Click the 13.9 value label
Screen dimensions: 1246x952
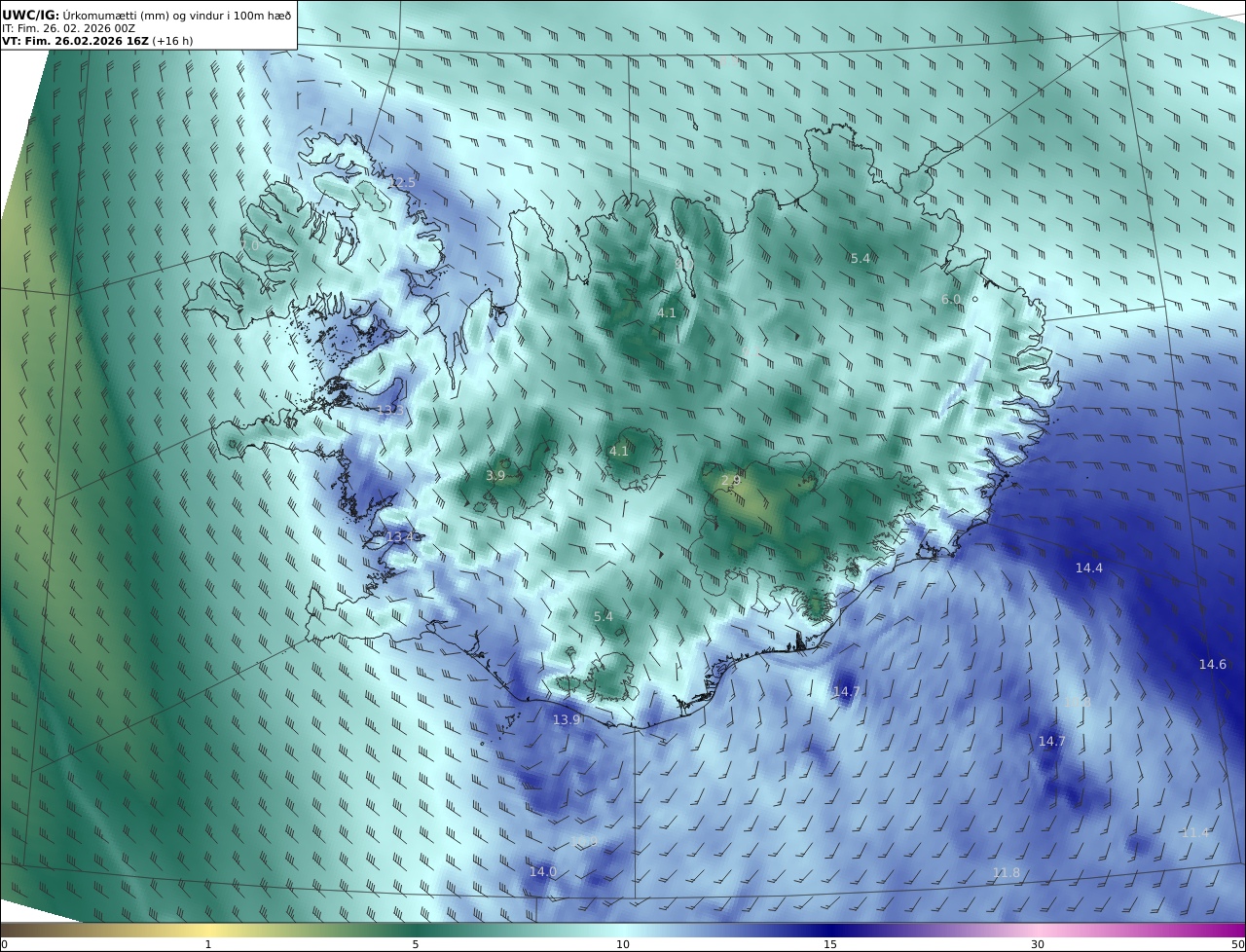(567, 719)
